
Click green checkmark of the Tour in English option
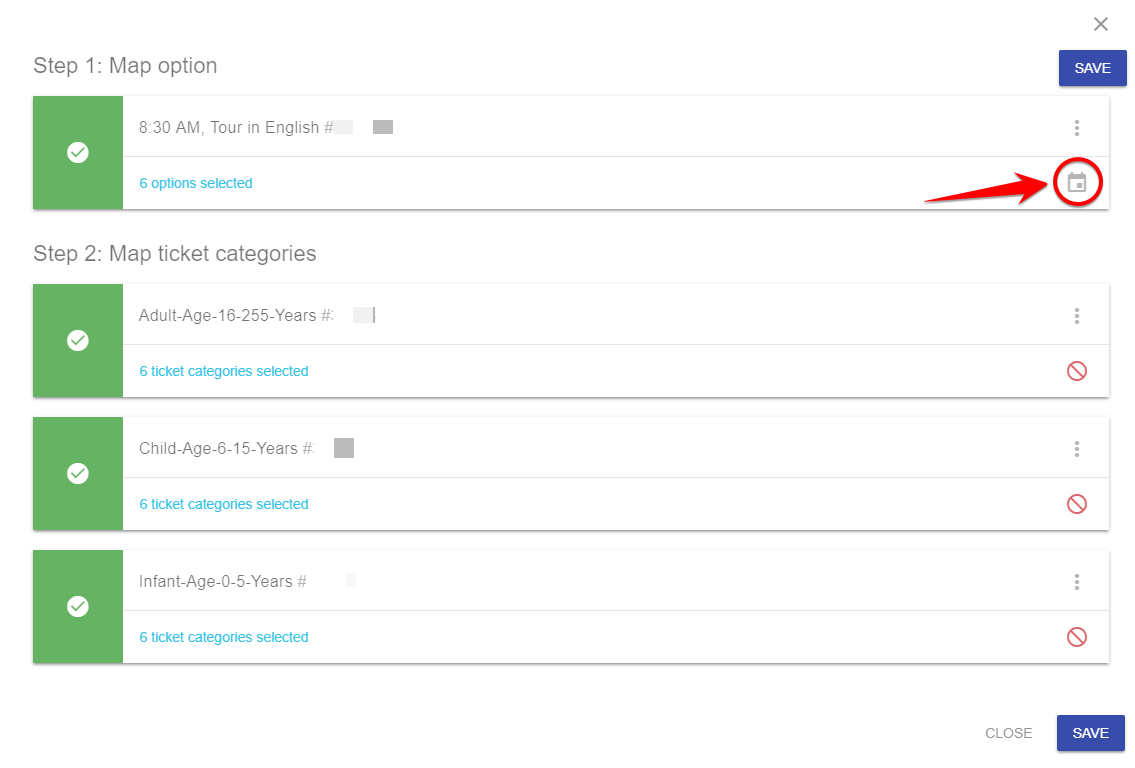click(x=78, y=153)
